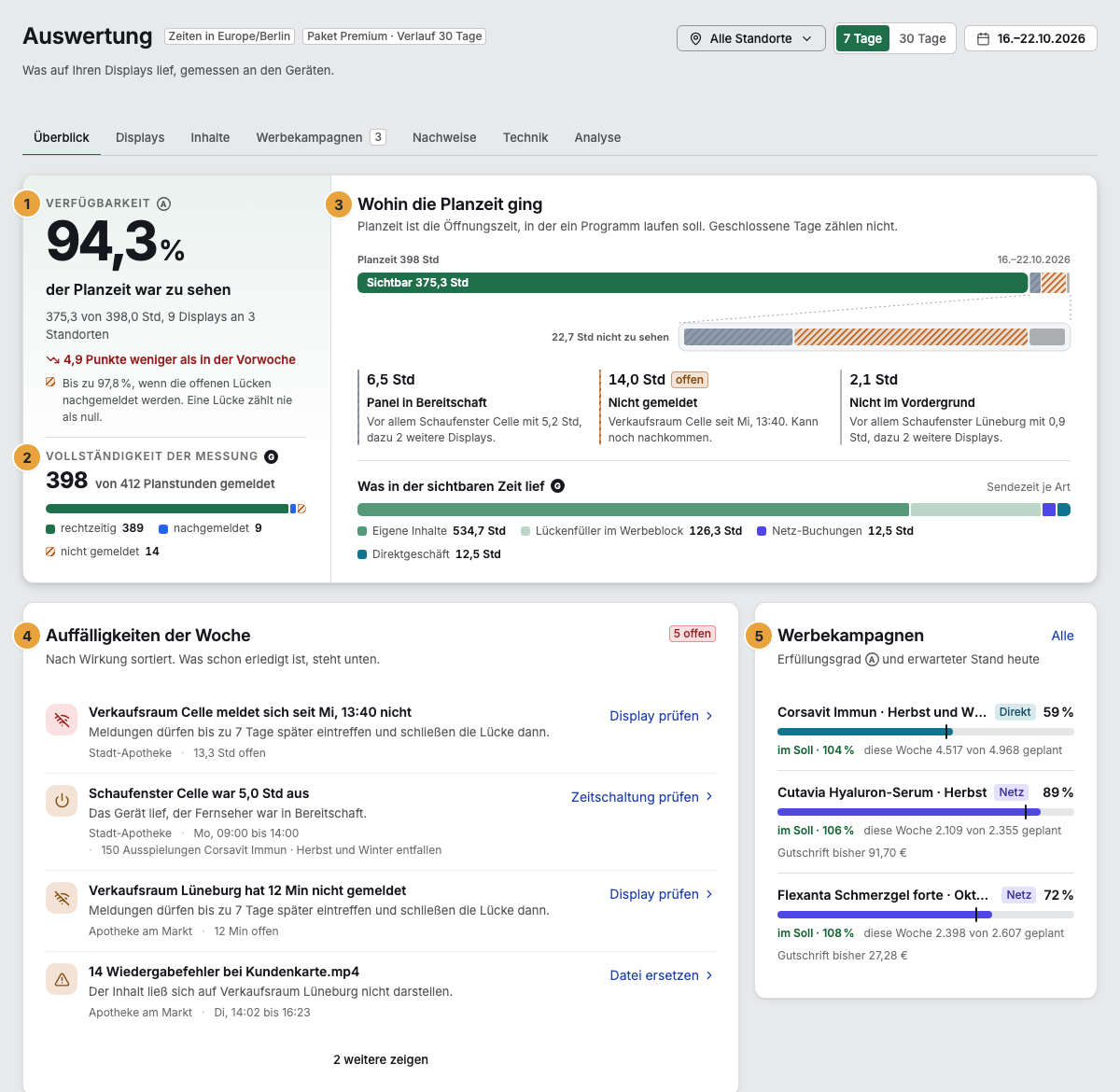Click the '5 offen' badge
Viewport: 1120px width, 1092px height.
pyautogui.click(x=693, y=634)
